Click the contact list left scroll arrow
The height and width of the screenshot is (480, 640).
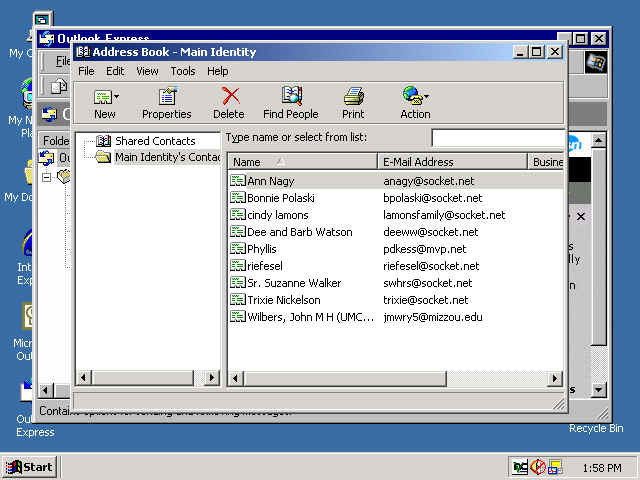pos(236,378)
